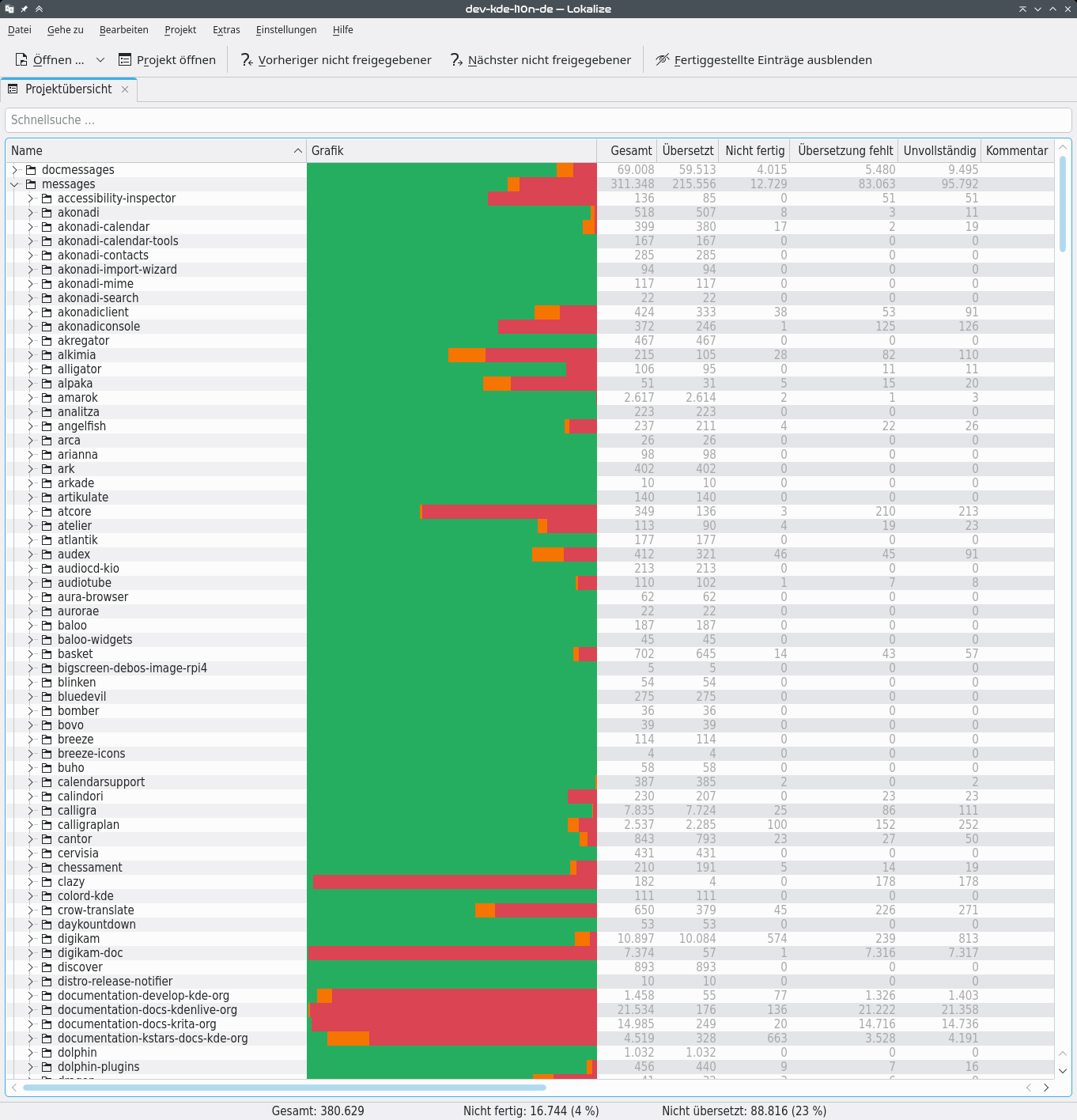Click the akregator folder icon

[x=47, y=341]
